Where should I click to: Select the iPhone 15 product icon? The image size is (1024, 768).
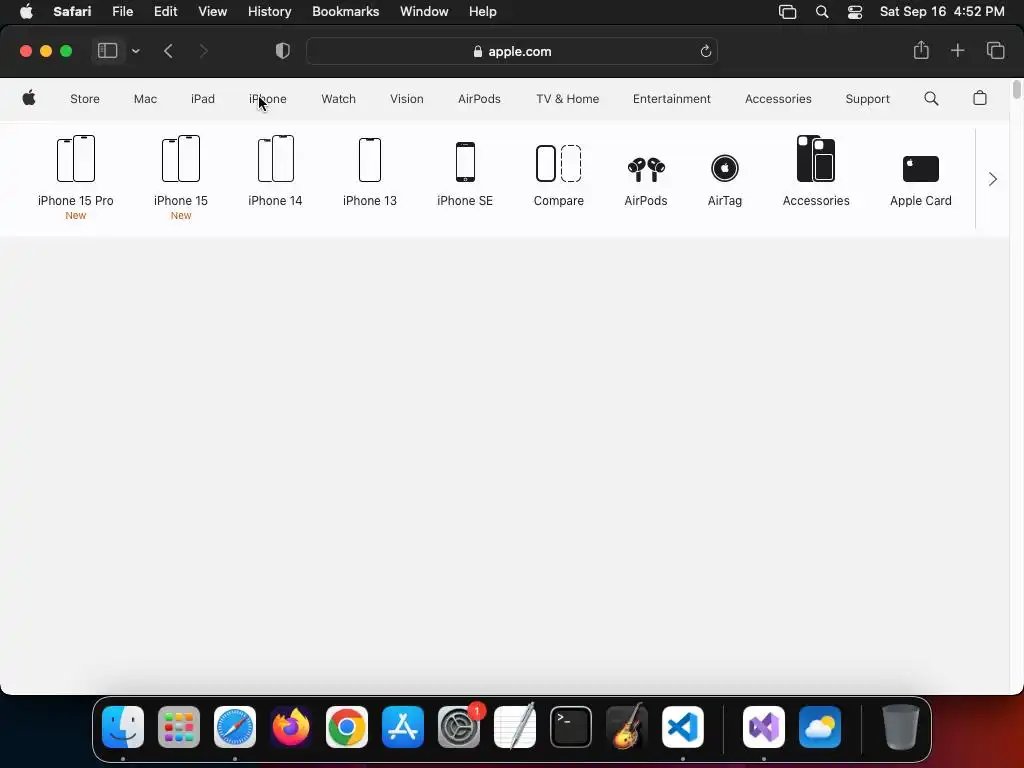coord(181,159)
